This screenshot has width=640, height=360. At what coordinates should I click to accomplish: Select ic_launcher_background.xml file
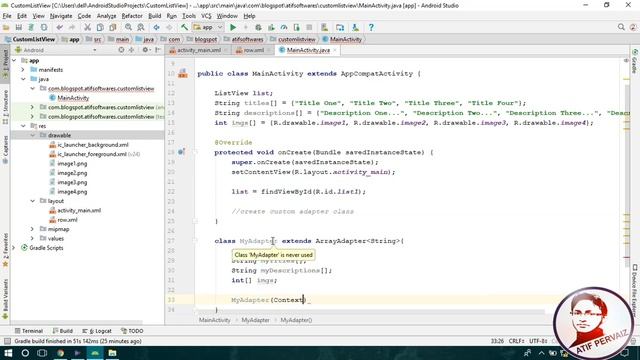pos(93,145)
